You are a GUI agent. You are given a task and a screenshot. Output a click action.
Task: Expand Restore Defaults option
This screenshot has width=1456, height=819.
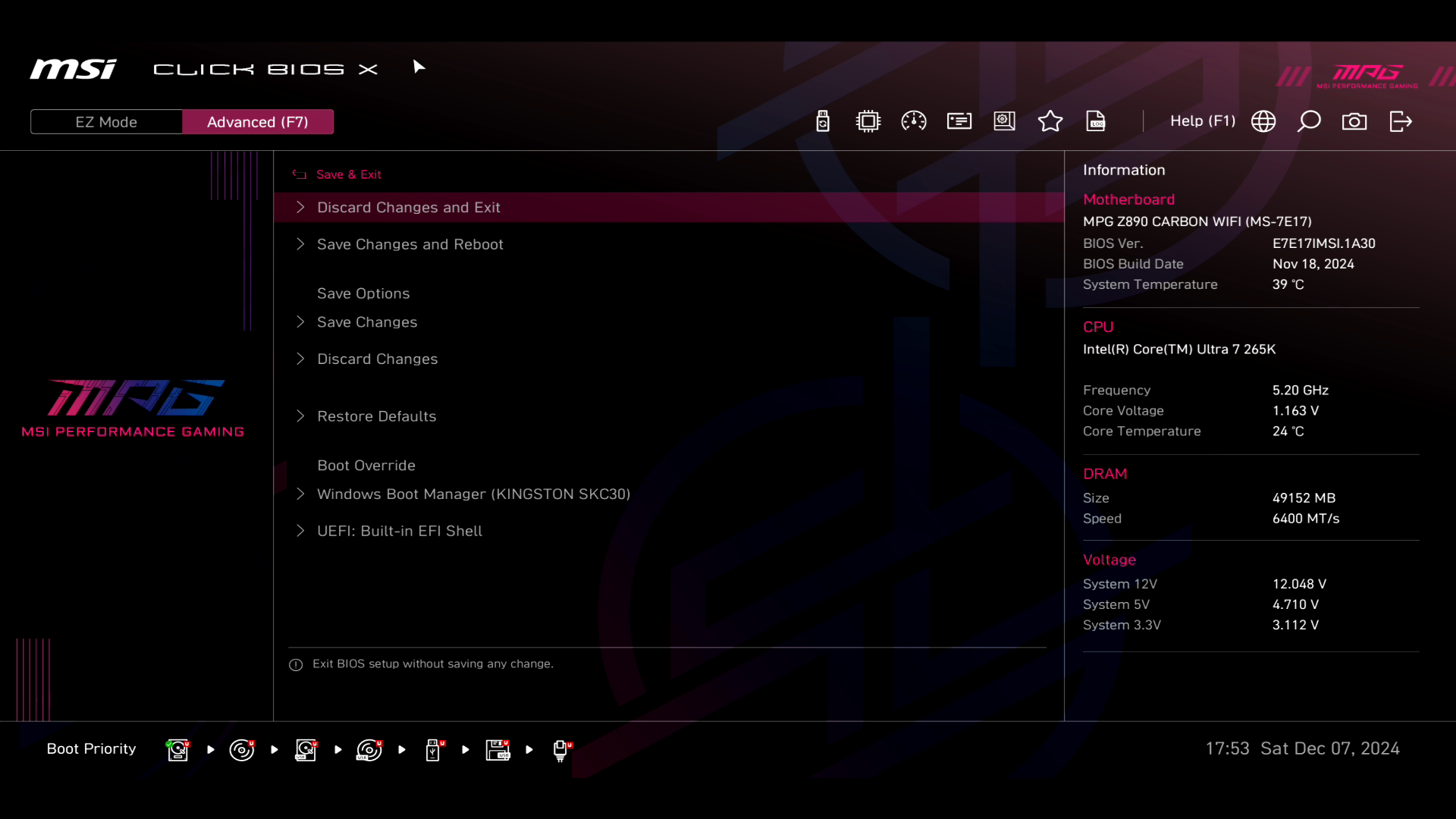click(377, 416)
